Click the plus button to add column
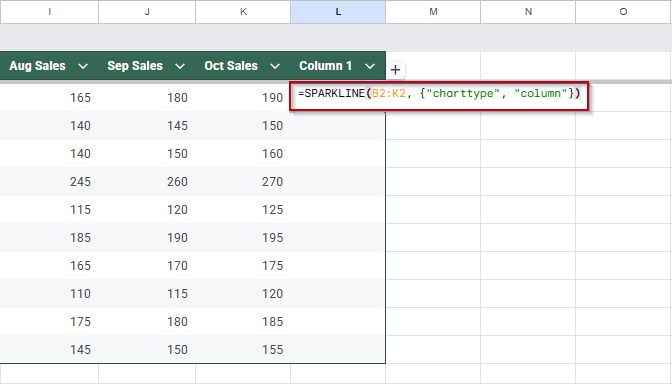 (396, 69)
